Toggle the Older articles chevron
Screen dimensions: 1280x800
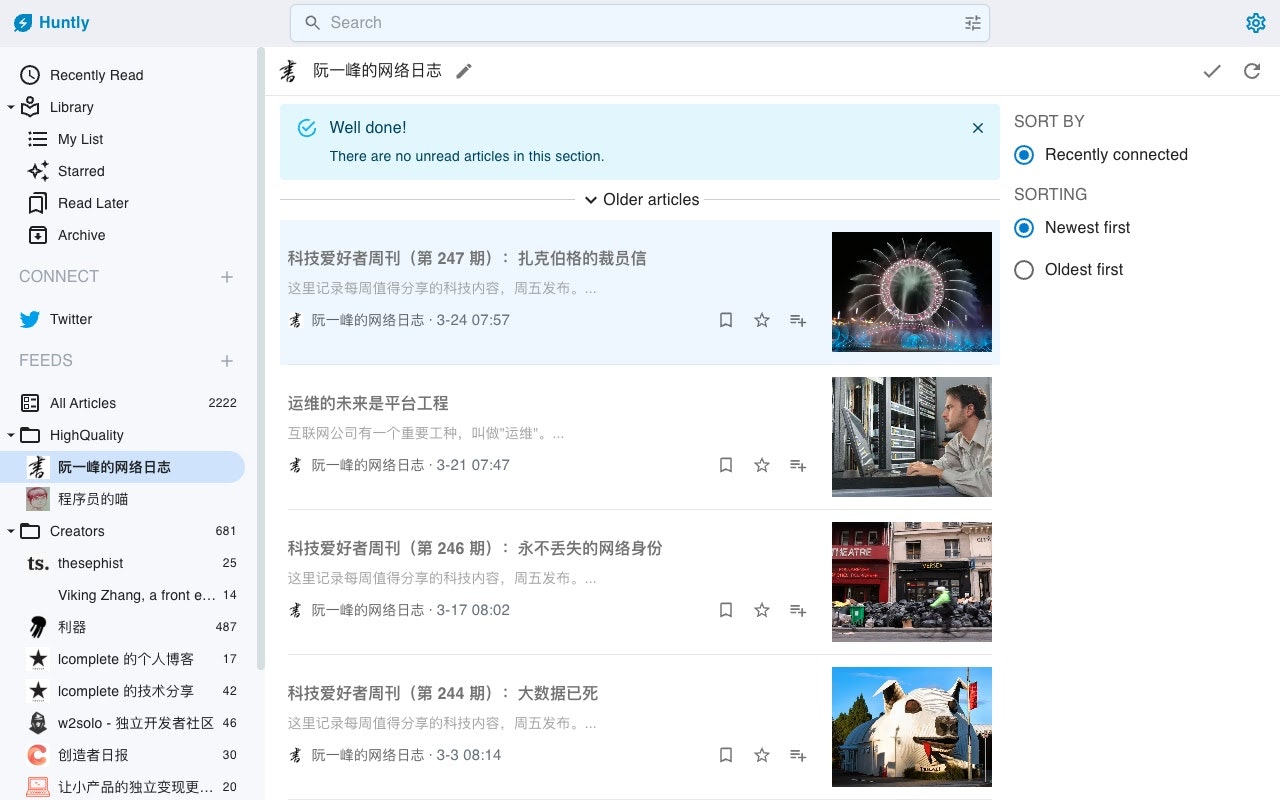[x=591, y=200]
